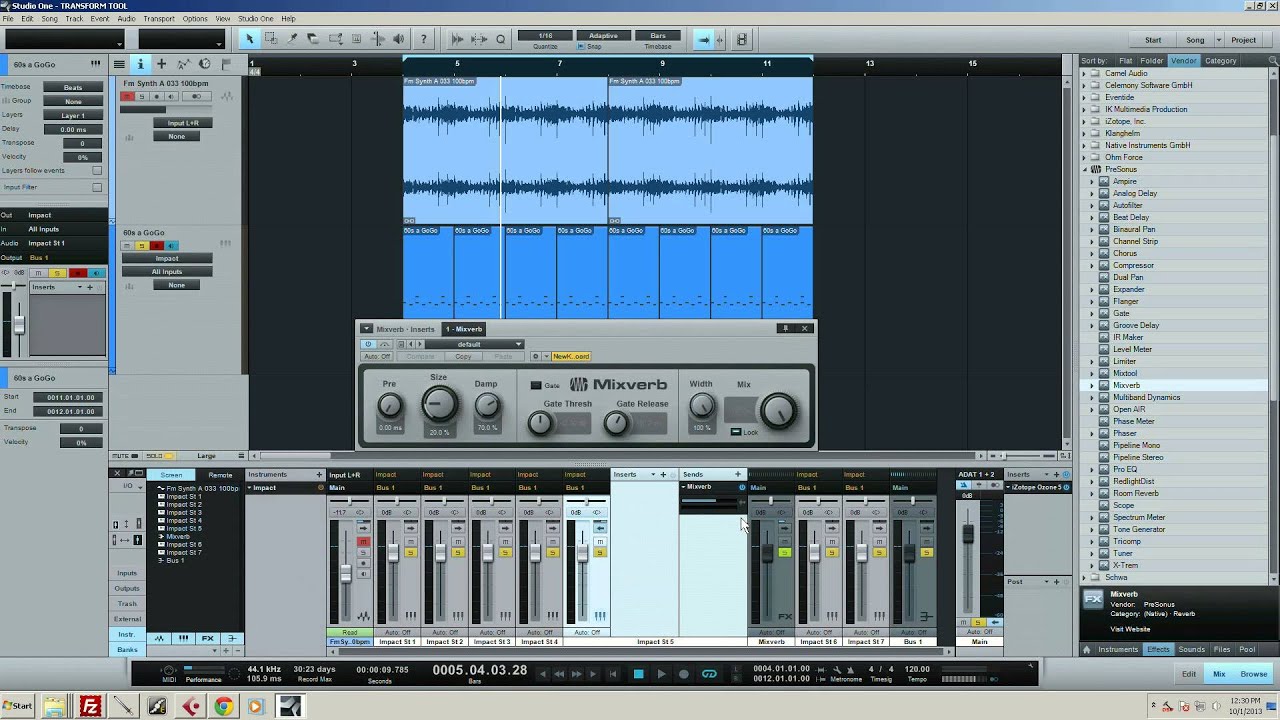Expand the Compressor plugin entry
Viewport: 1280px width, 720px height.
coord(1092,265)
